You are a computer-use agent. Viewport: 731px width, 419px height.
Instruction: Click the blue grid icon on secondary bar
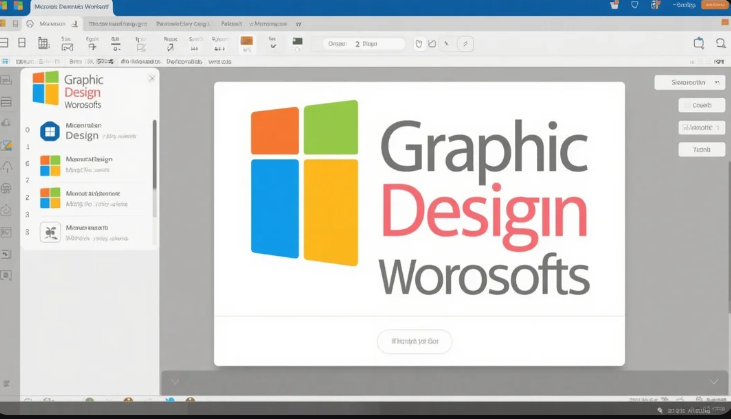point(5,62)
